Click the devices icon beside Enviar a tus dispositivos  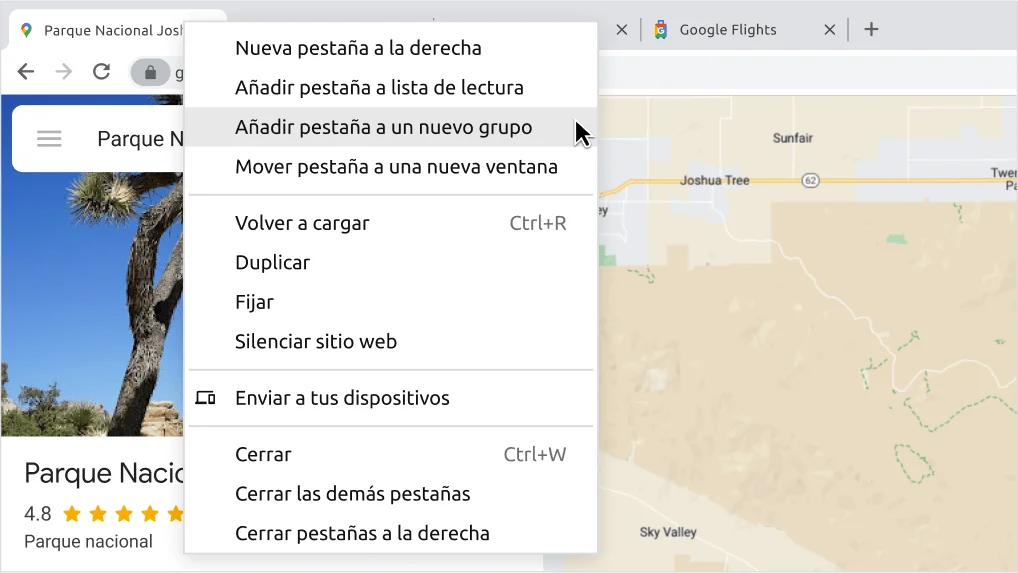click(x=205, y=398)
